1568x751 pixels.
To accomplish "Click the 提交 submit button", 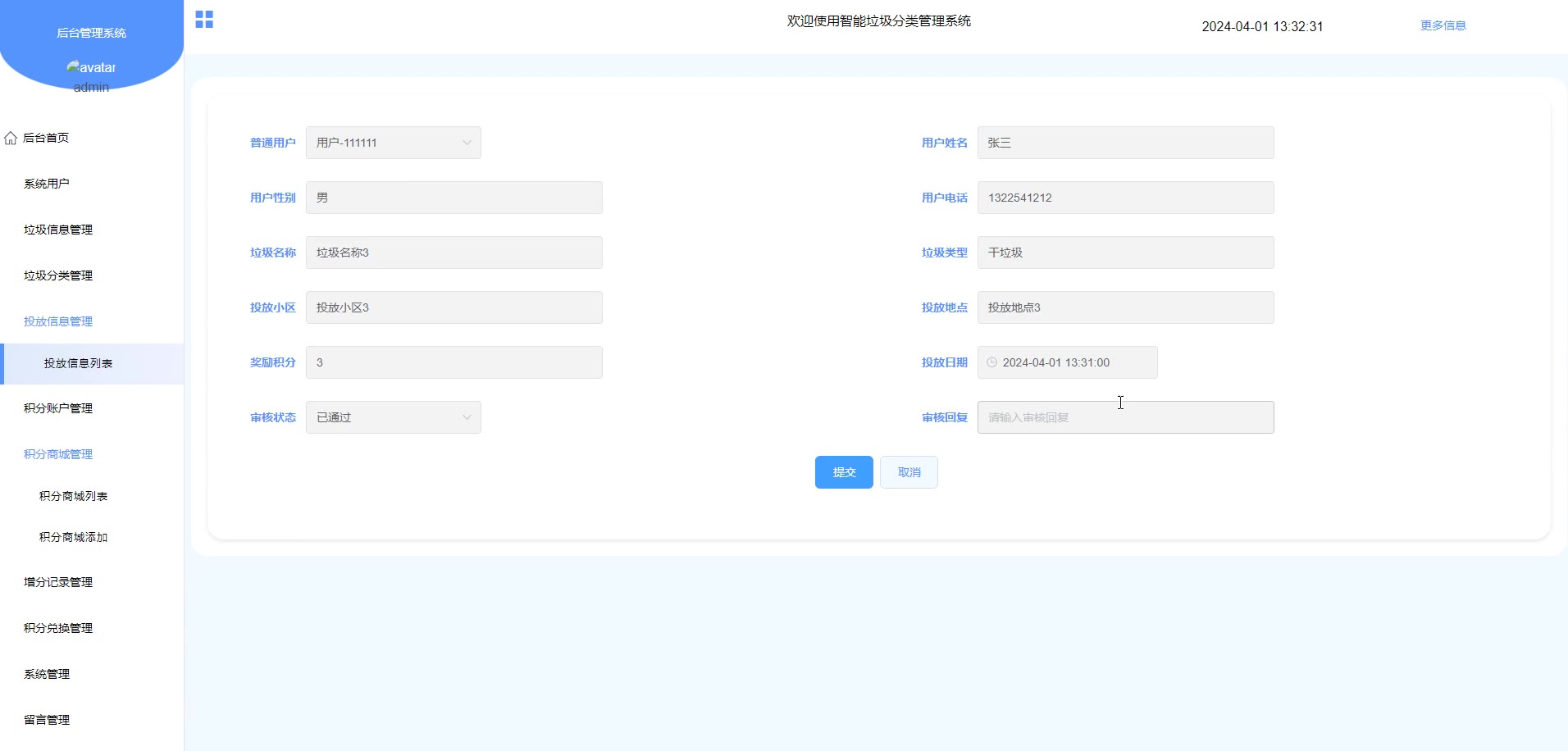I will click(844, 472).
